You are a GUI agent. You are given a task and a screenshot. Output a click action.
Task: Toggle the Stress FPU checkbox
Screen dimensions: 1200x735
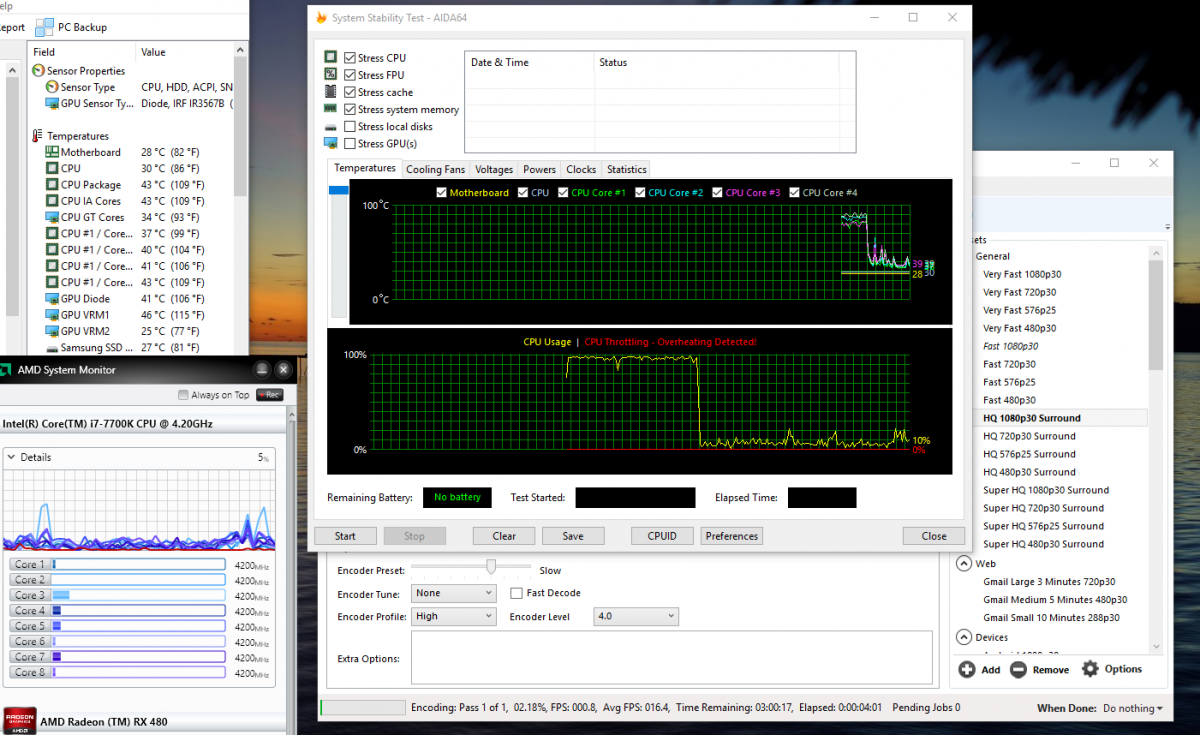click(x=350, y=75)
